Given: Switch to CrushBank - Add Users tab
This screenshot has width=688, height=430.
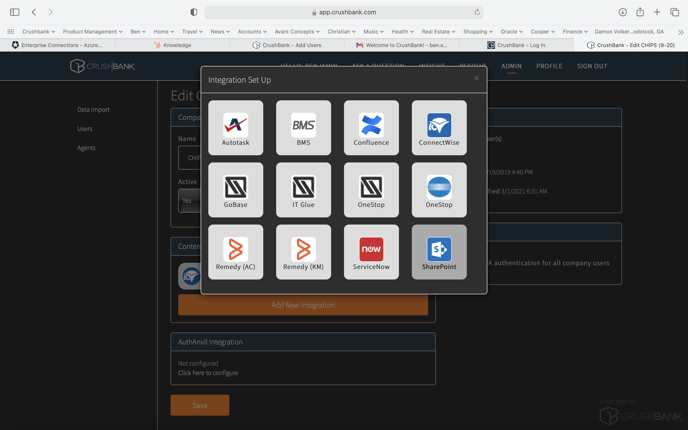Looking at the screenshot, I should (x=287, y=45).
